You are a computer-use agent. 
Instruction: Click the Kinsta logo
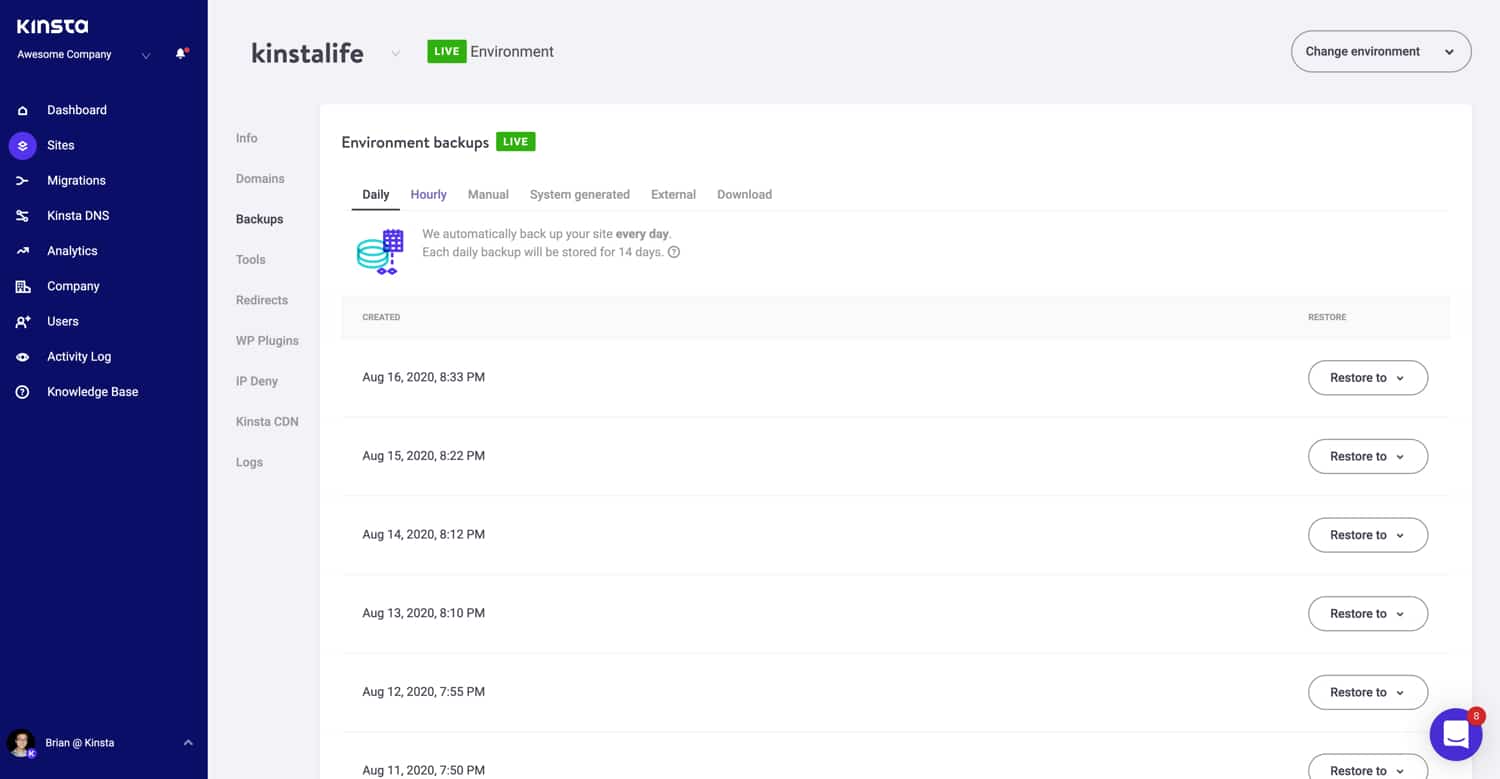51,26
